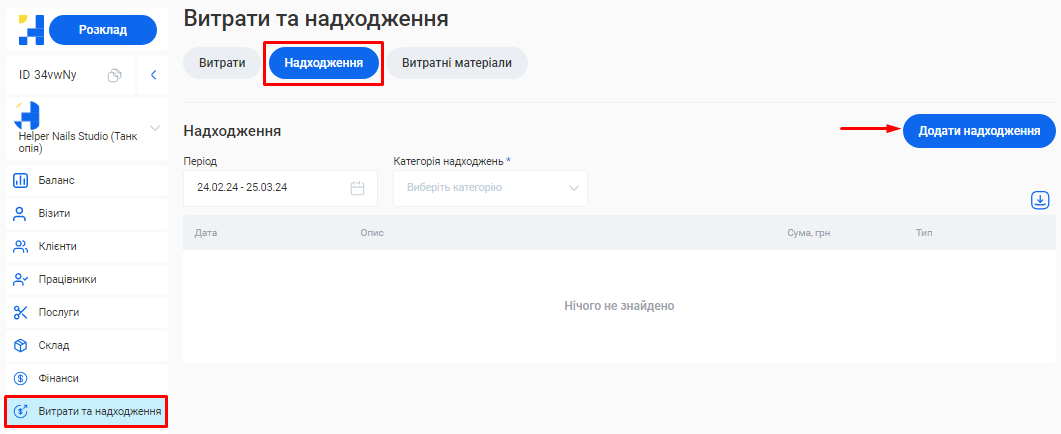Open Клієнти in the sidebar

tap(58, 247)
